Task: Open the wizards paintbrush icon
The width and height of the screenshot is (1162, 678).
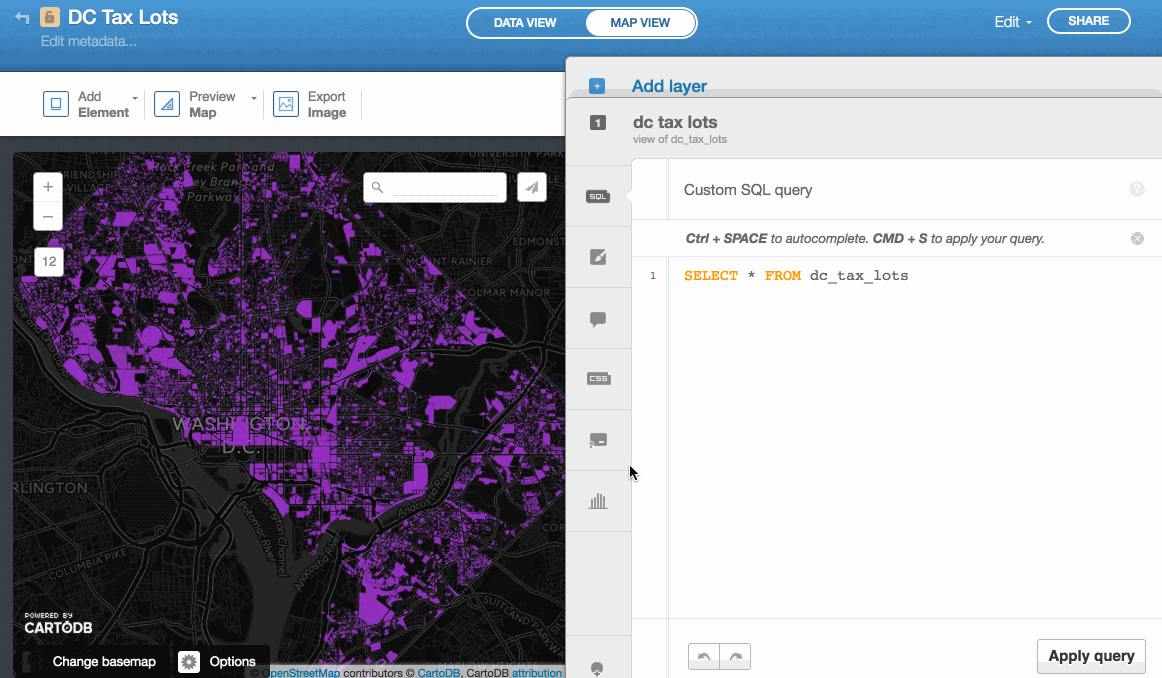Action: (x=598, y=257)
